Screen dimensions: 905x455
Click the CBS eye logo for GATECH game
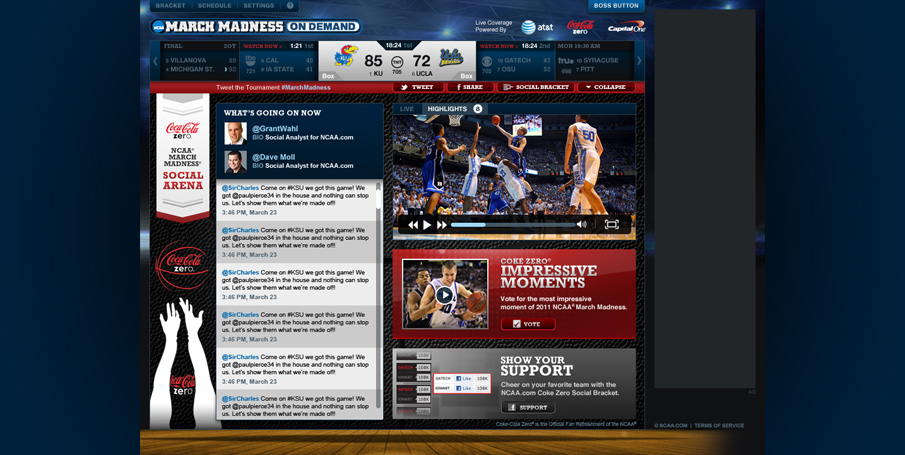(x=487, y=61)
